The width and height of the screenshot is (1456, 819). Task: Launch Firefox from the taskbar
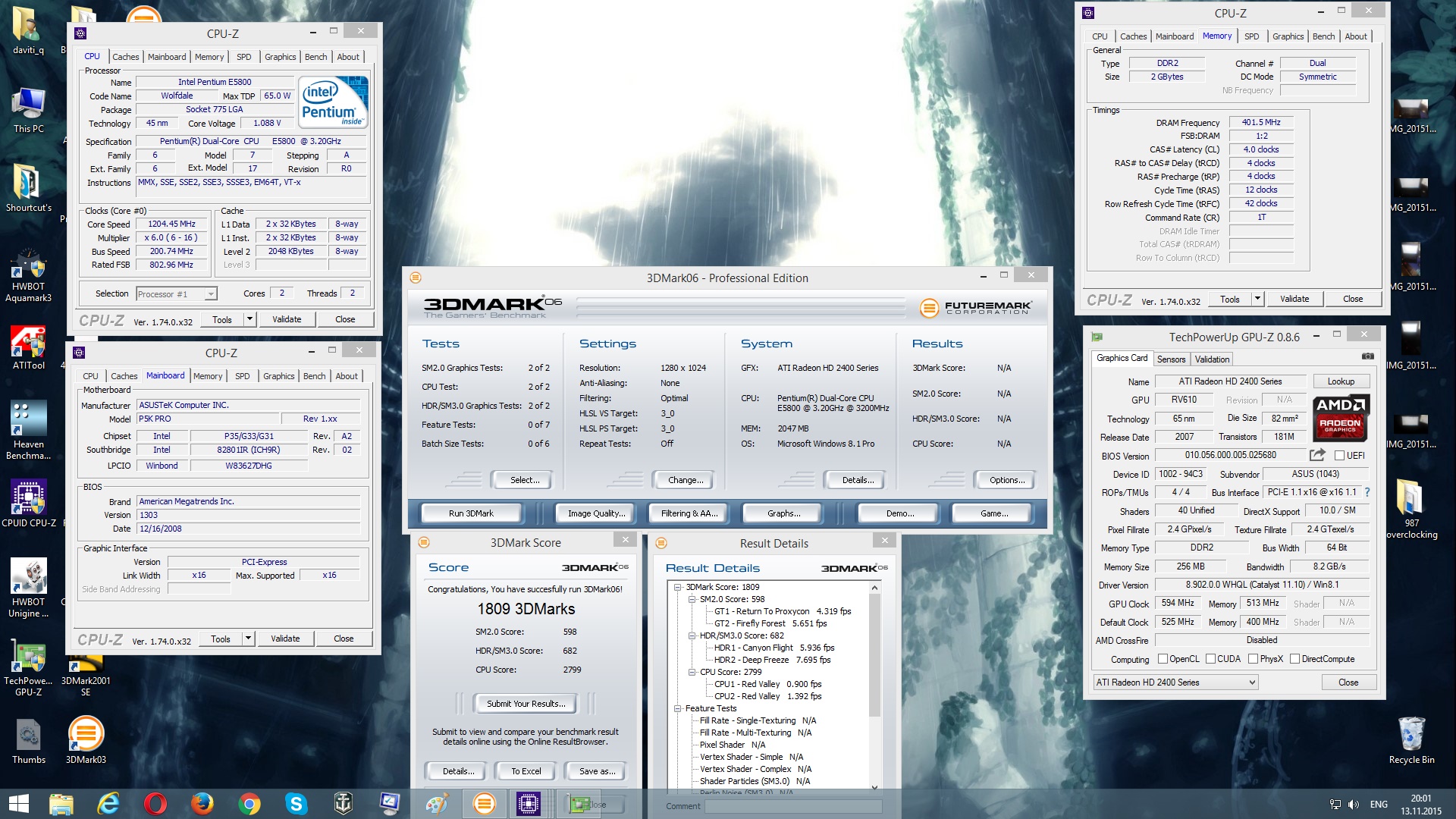click(202, 804)
